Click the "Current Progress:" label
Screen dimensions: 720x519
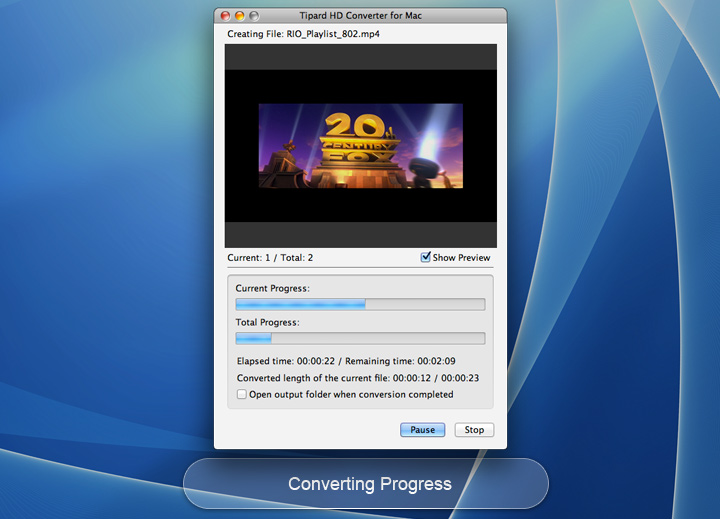point(272,288)
